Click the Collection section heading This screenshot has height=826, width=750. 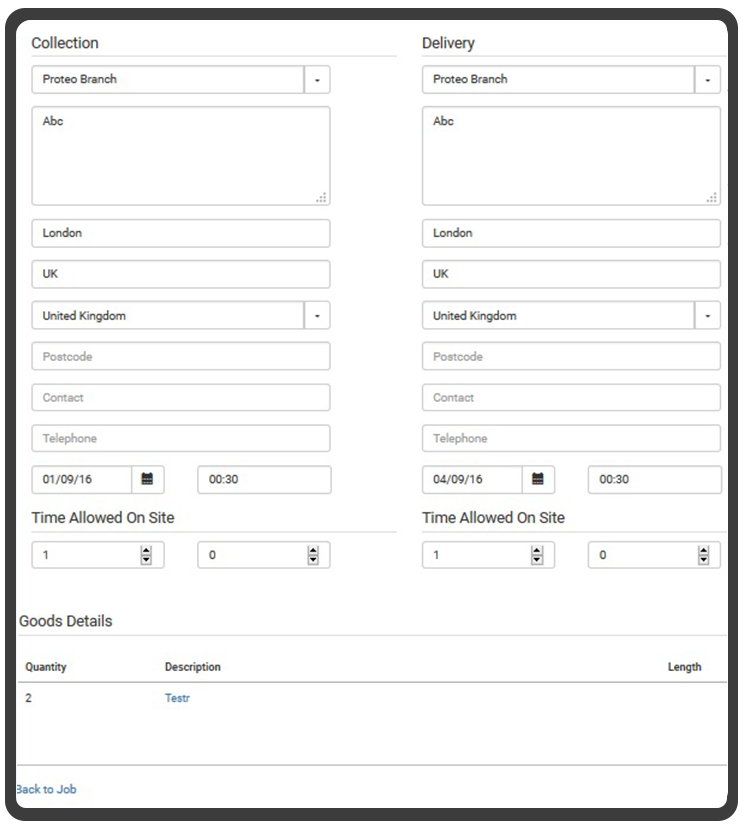click(x=65, y=43)
